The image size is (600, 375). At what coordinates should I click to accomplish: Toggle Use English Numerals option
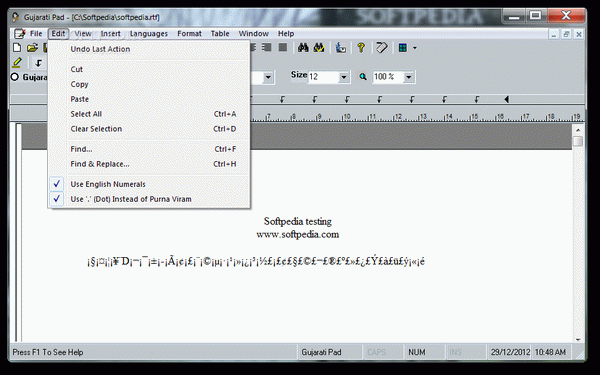149,184
